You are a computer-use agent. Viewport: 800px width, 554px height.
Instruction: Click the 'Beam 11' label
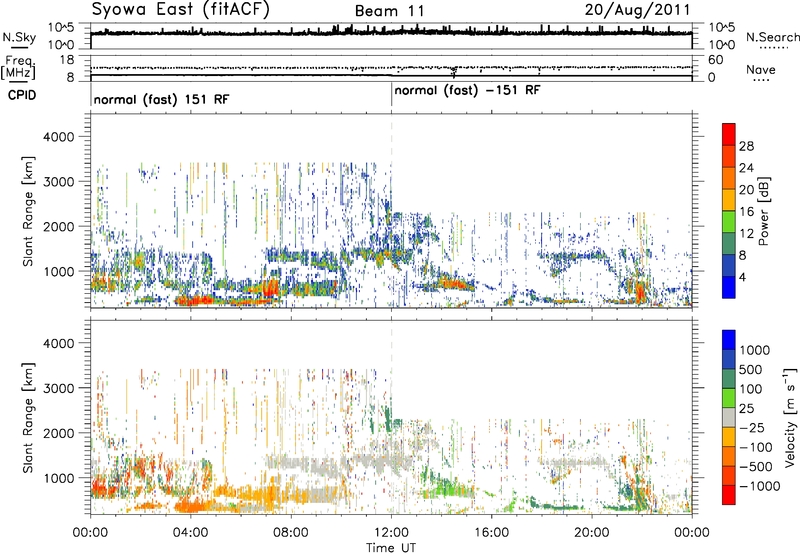pos(389,11)
